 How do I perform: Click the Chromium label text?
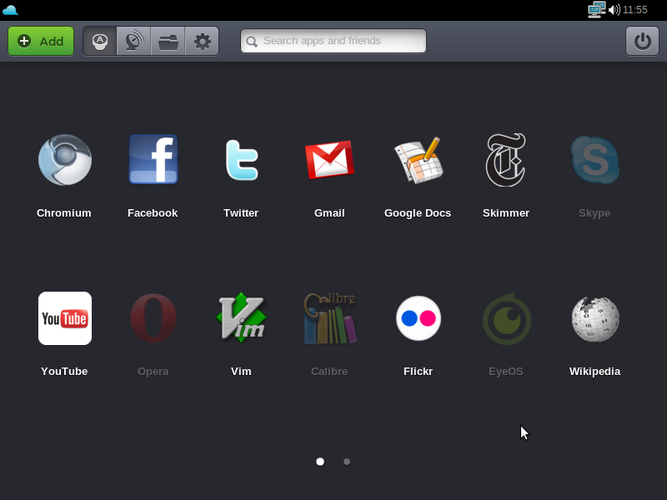[64, 213]
